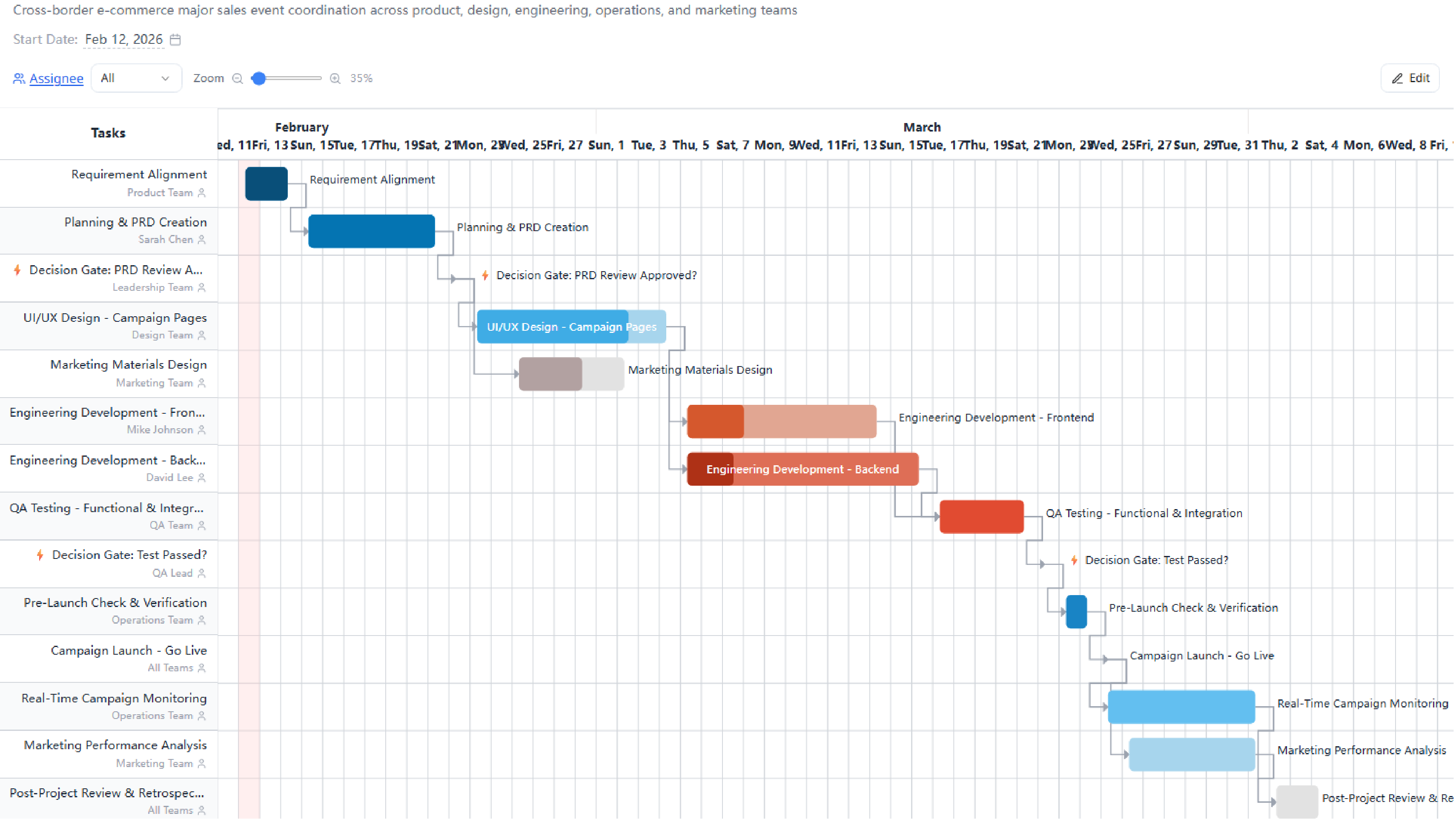This screenshot has height=819, width=1456.
Task: Click the lightning milestone marker for PRD Review in chart
Action: (485, 275)
